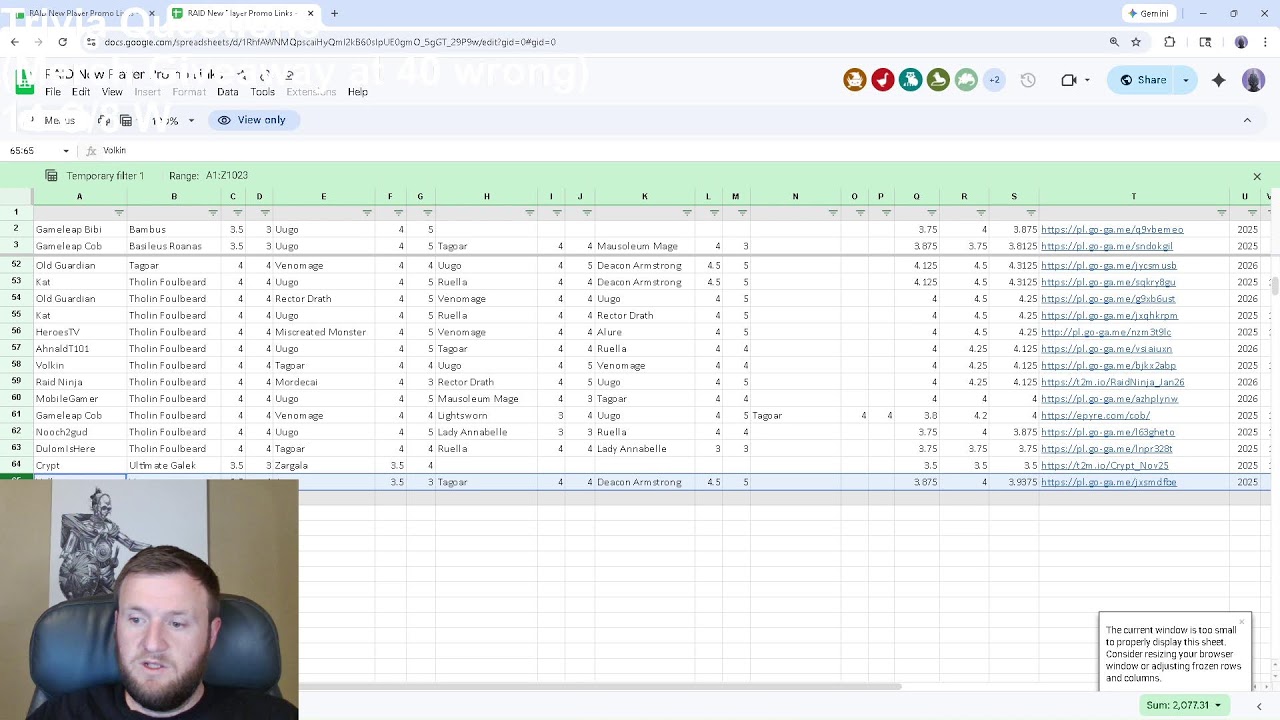The width and height of the screenshot is (1280, 720).
Task: Open column B filter dropdown
Action: [x=213, y=213]
